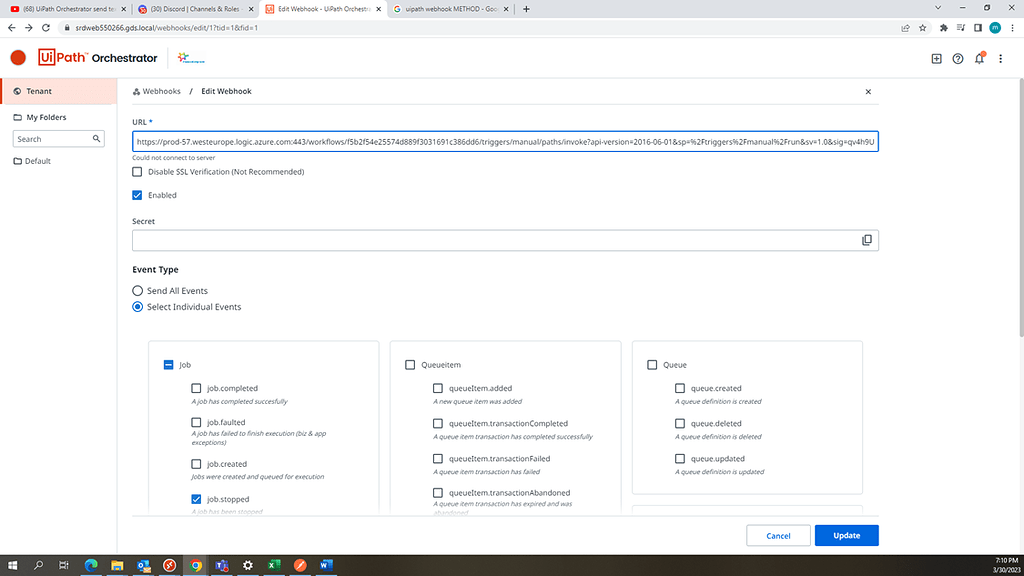Screen dimensions: 1024x576
Task: Enable the Disable SSL Verification checkbox
Action: click(138, 171)
